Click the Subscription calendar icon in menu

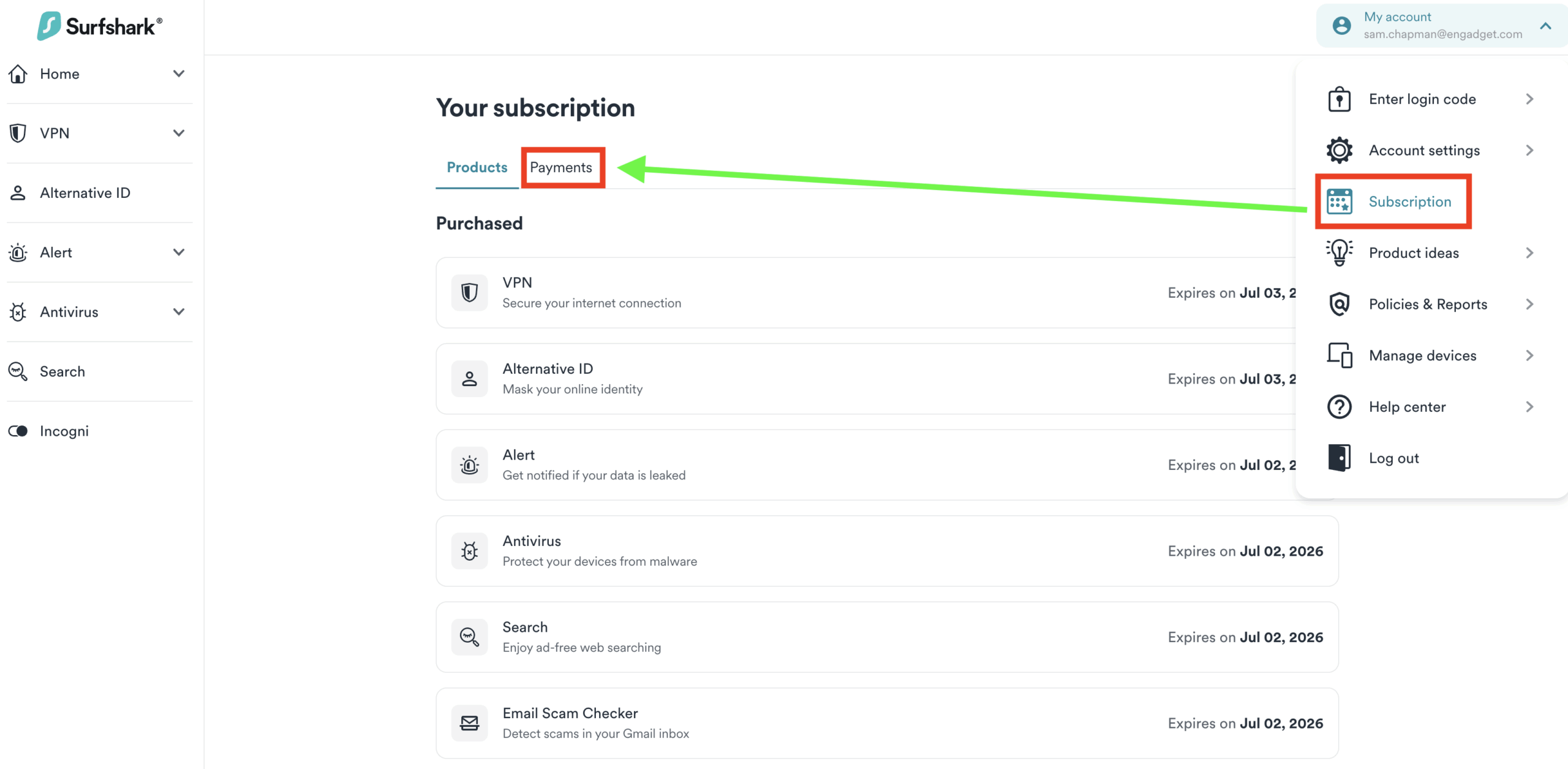pos(1339,201)
